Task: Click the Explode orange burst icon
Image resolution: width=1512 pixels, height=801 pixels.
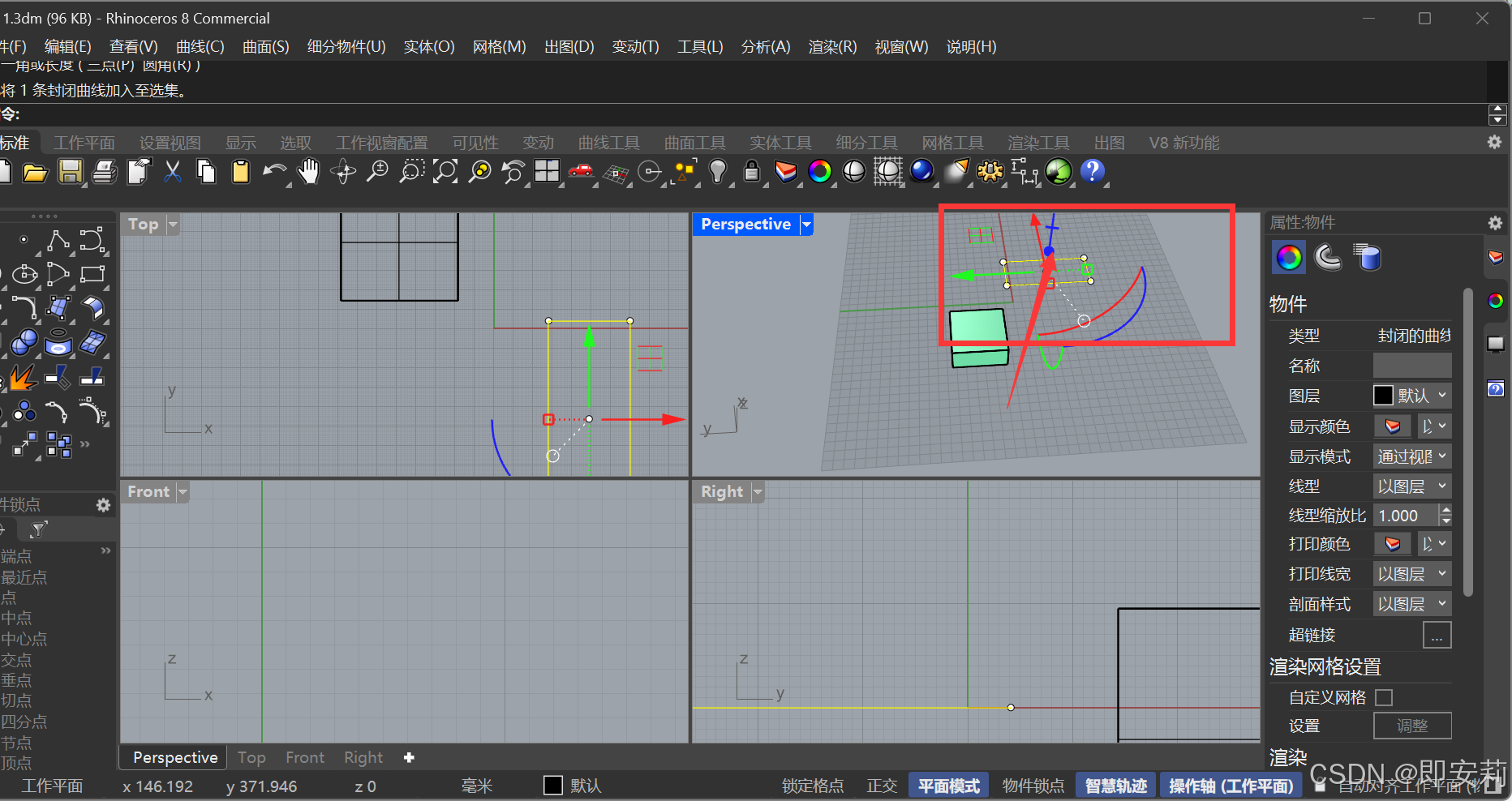Action: 24,377
